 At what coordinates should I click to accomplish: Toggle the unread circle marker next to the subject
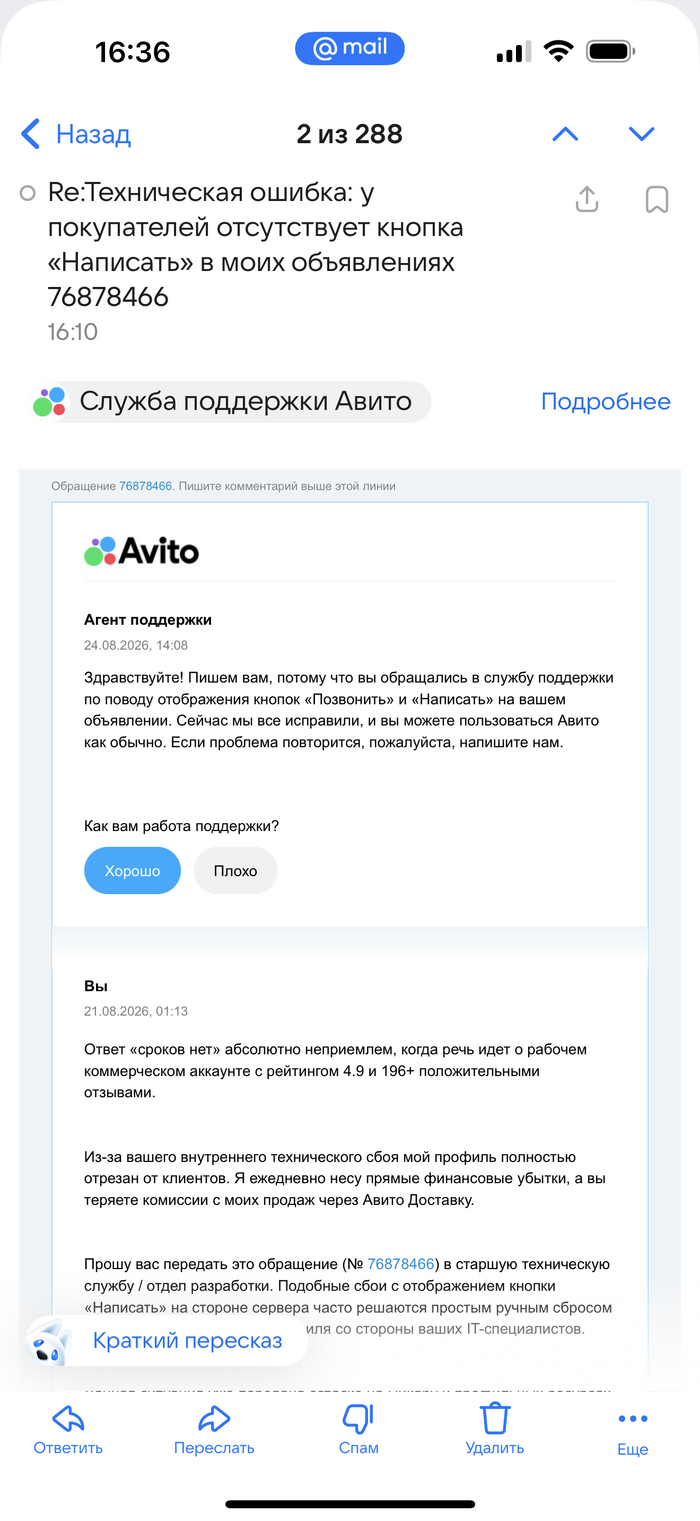28,193
